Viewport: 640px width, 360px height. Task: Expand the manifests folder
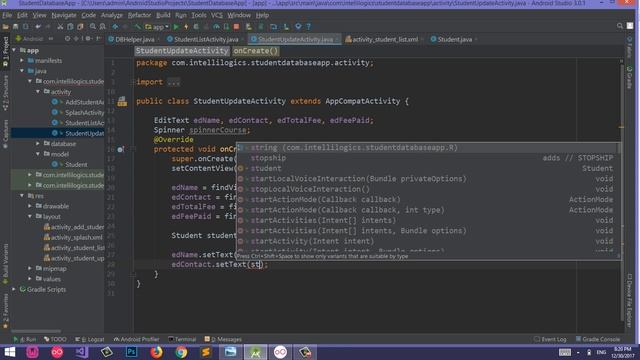tap(22, 61)
